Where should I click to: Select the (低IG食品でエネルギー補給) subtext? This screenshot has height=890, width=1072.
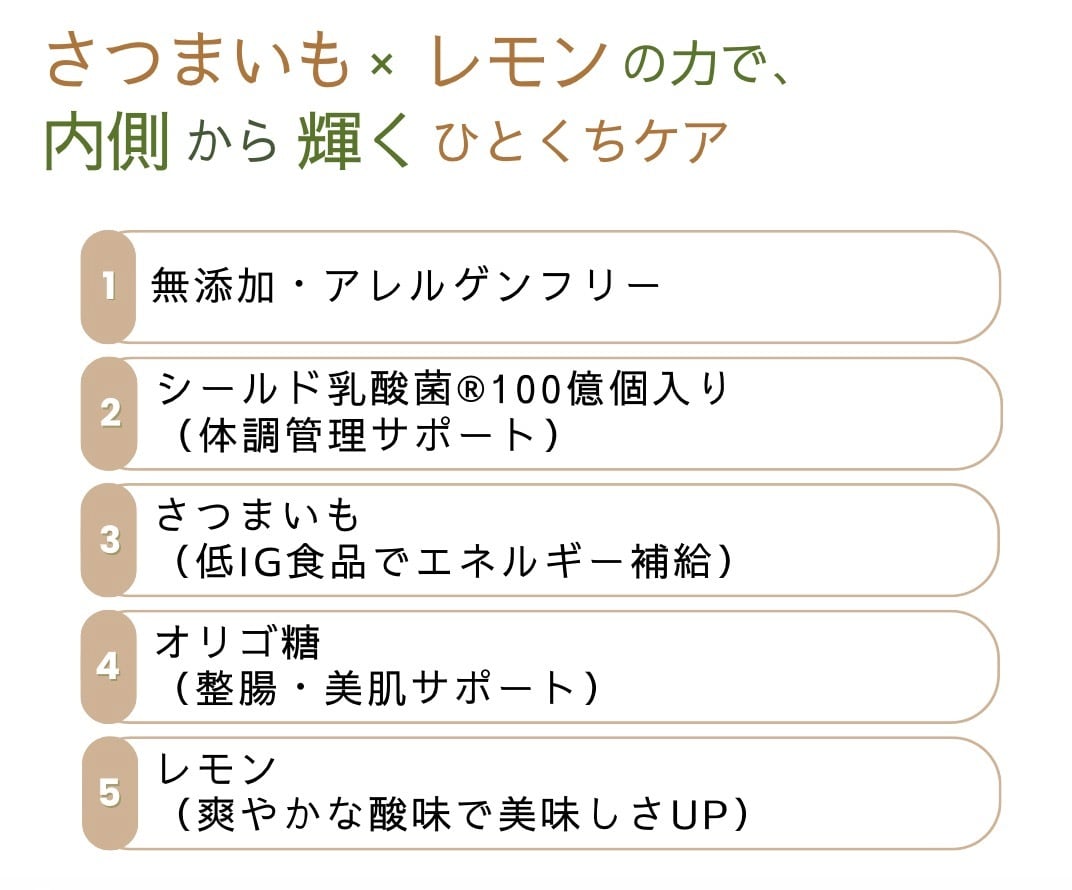coord(452,562)
